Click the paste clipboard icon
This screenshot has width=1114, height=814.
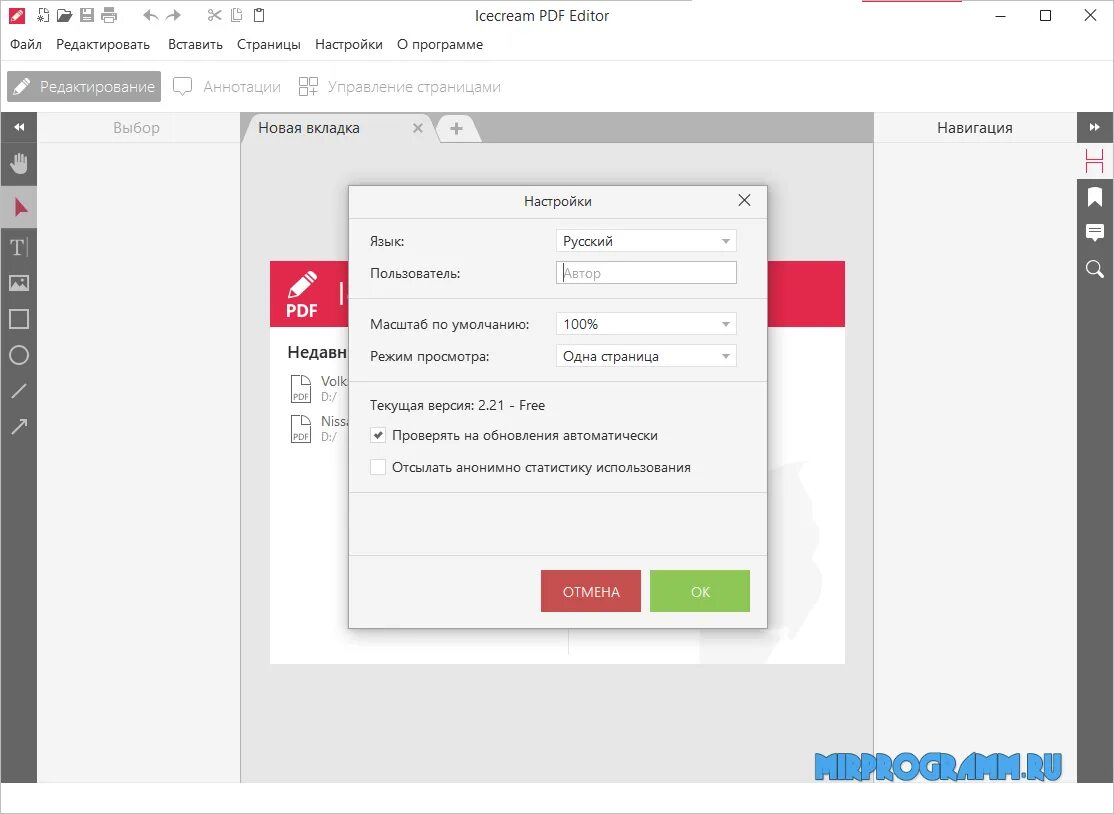point(259,15)
